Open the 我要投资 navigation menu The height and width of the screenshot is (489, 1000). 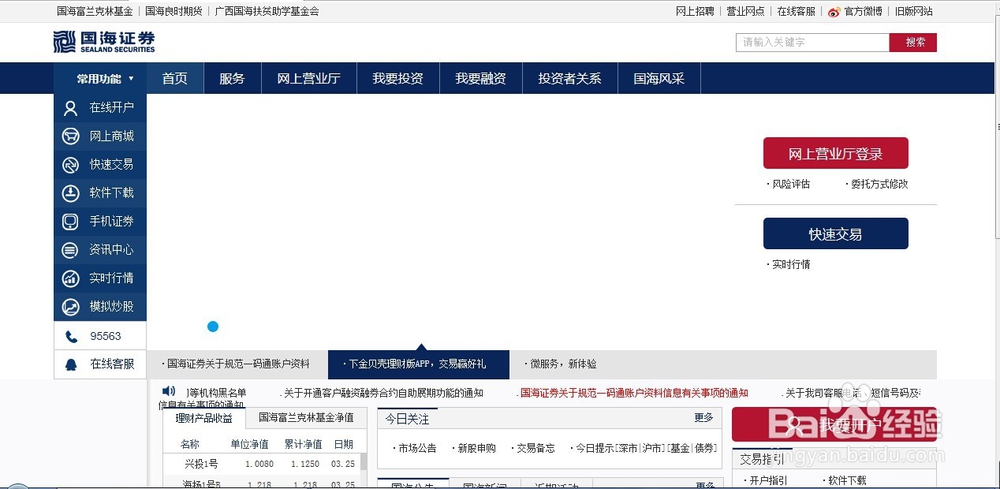[398, 78]
